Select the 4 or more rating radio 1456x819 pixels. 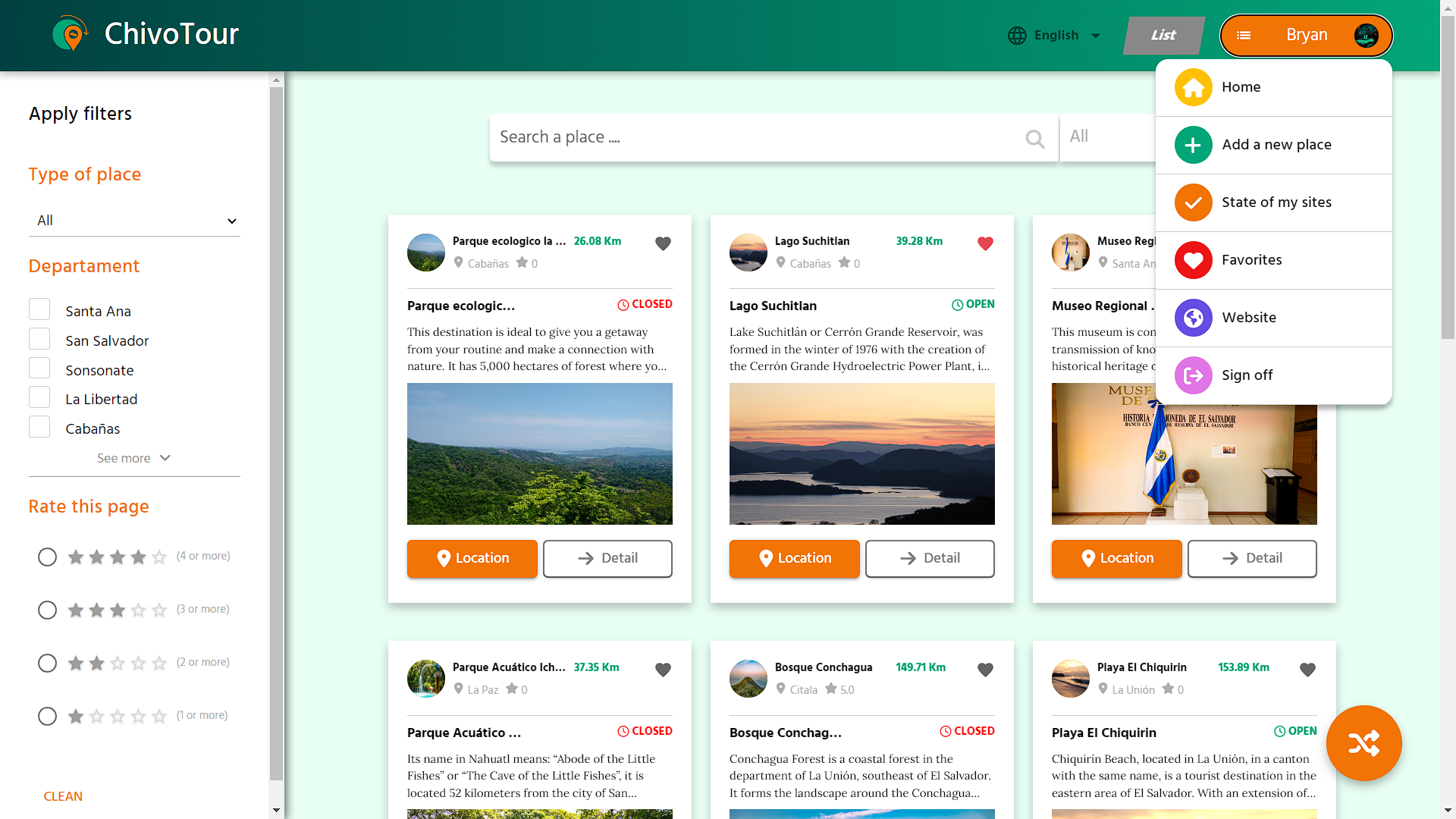point(47,557)
